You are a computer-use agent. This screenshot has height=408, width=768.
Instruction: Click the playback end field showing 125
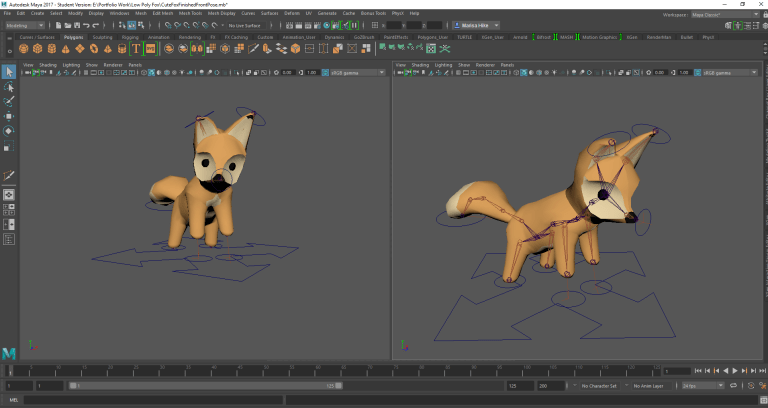[x=520, y=386]
